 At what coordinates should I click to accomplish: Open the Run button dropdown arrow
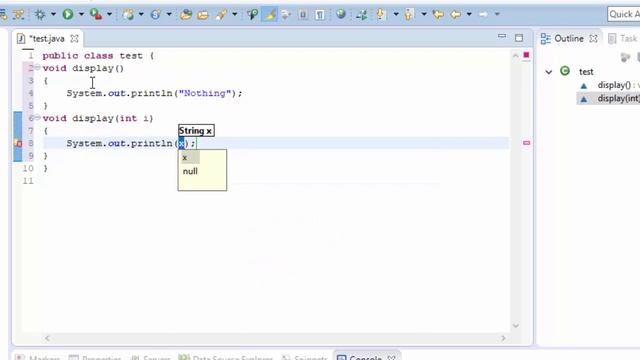point(81,15)
